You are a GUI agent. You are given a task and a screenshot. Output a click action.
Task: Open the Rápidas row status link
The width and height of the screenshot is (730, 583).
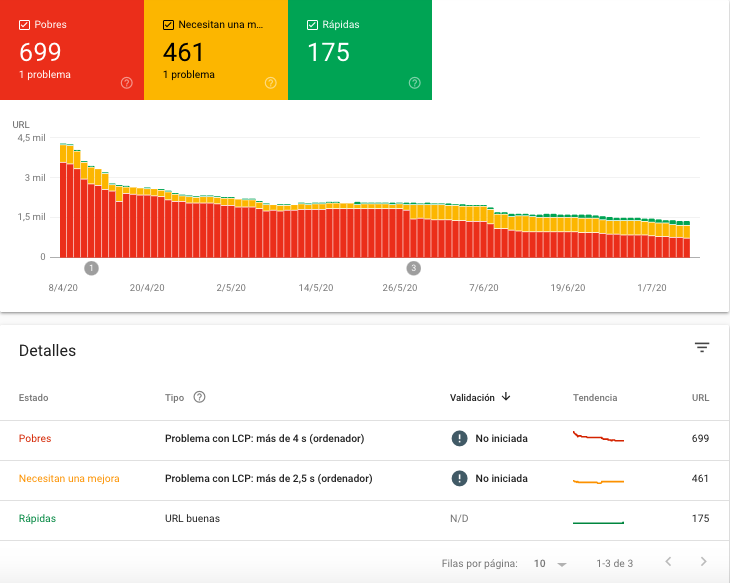point(37,518)
